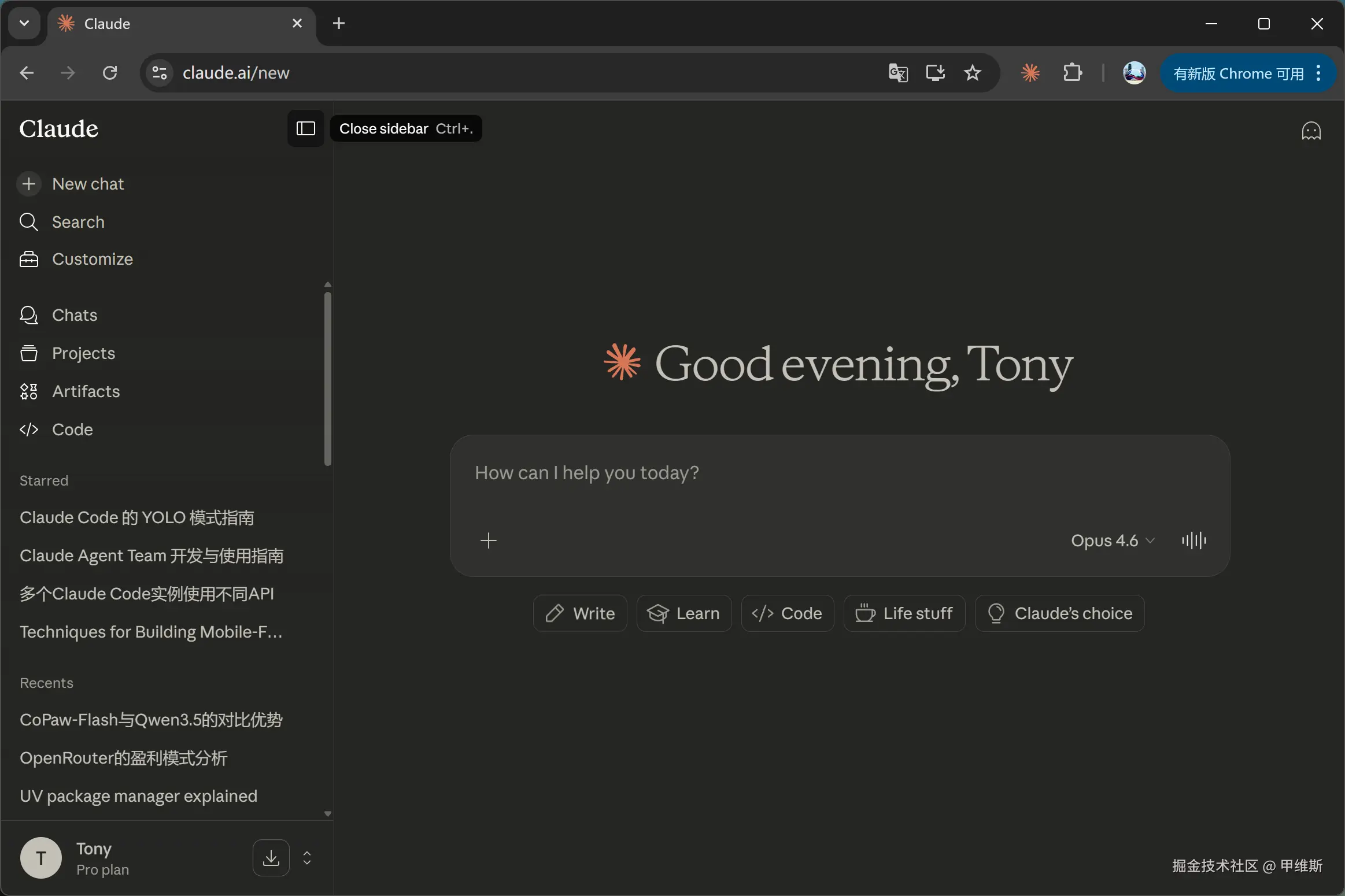Open the Projects sidebar item
The width and height of the screenshot is (1345, 896).
[x=83, y=353]
